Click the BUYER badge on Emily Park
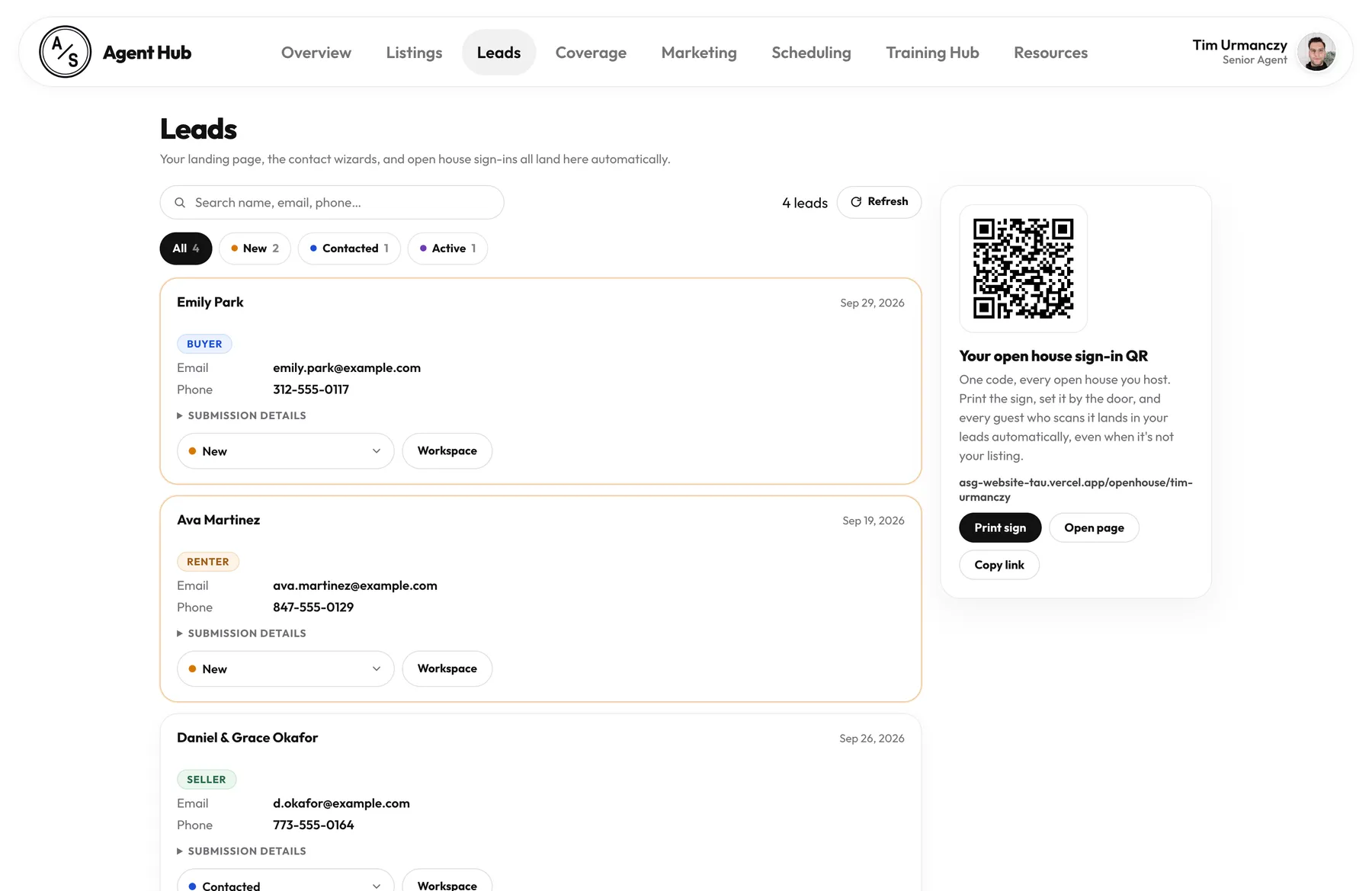This screenshot has height=891, width=1372. [x=204, y=344]
